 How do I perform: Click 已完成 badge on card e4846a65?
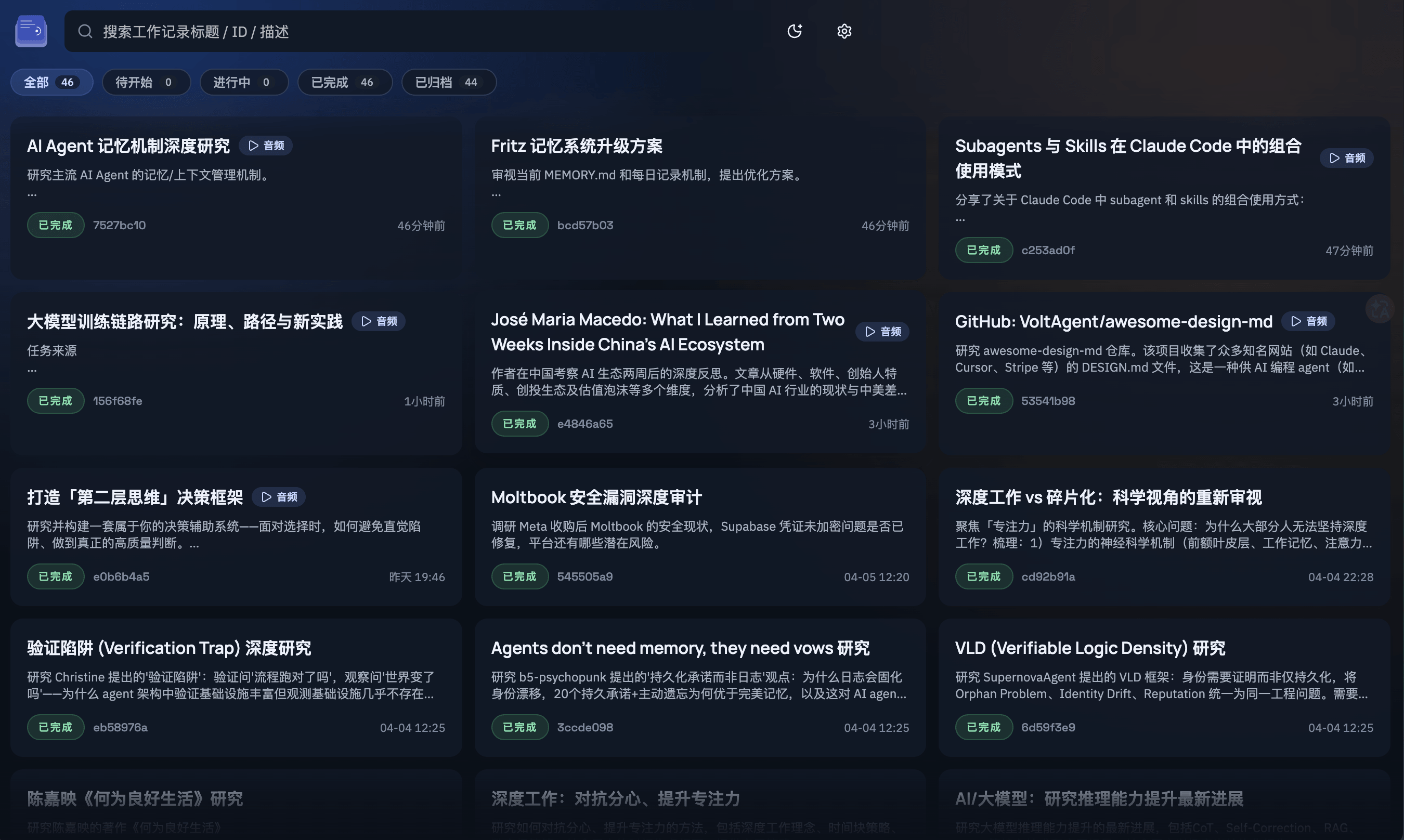coord(519,424)
